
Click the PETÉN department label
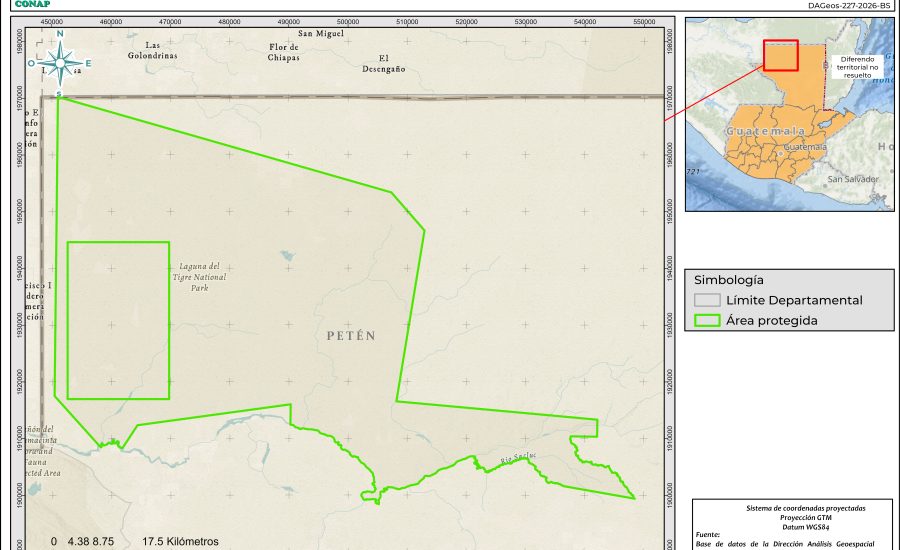[x=351, y=336]
